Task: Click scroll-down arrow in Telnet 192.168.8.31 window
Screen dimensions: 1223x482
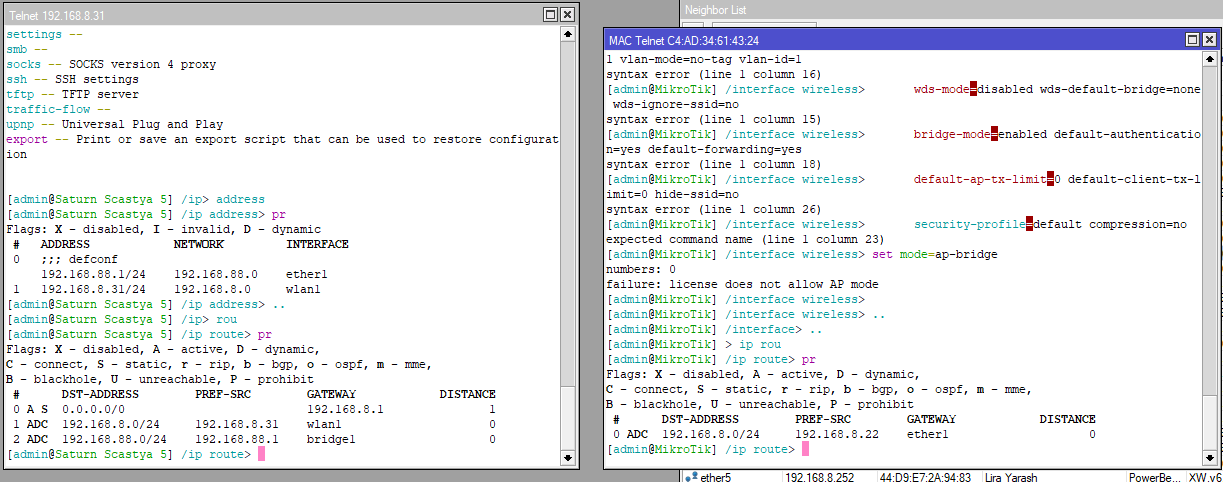Action: [x=568, y=457]
